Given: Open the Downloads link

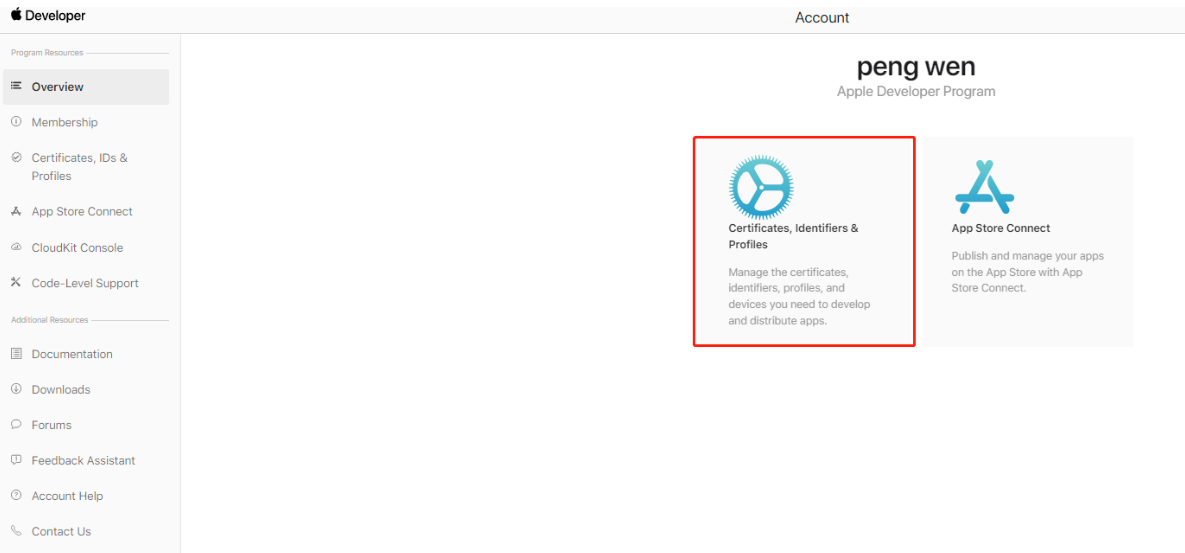Looking at the screenshot, I should [x=60, y=390].
